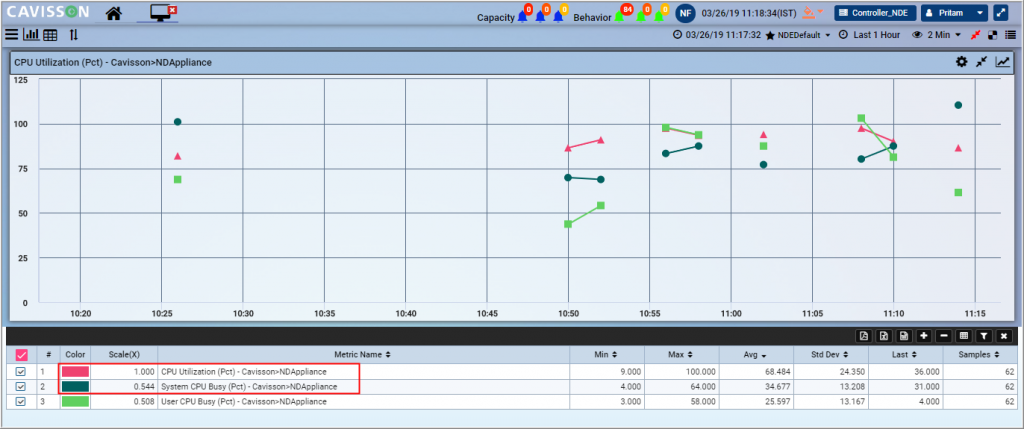The image size is (1024, 429).
Task: Click the green swatch for User CPU Busy
Action: 75,402
